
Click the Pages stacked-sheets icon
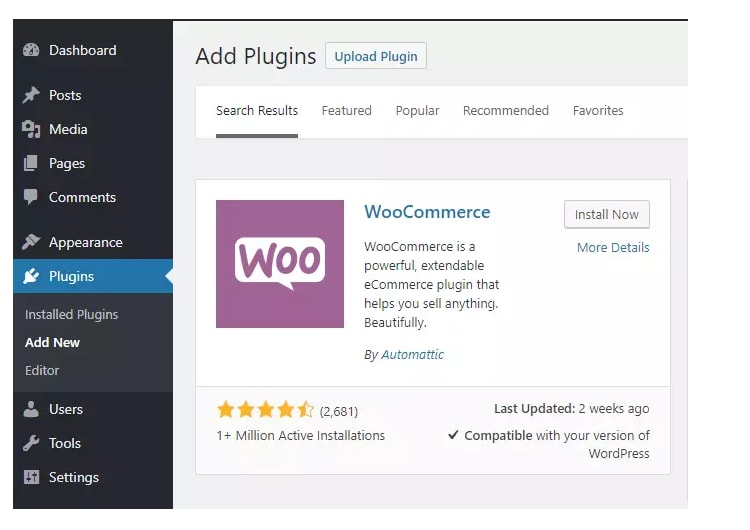coord(31,163)
